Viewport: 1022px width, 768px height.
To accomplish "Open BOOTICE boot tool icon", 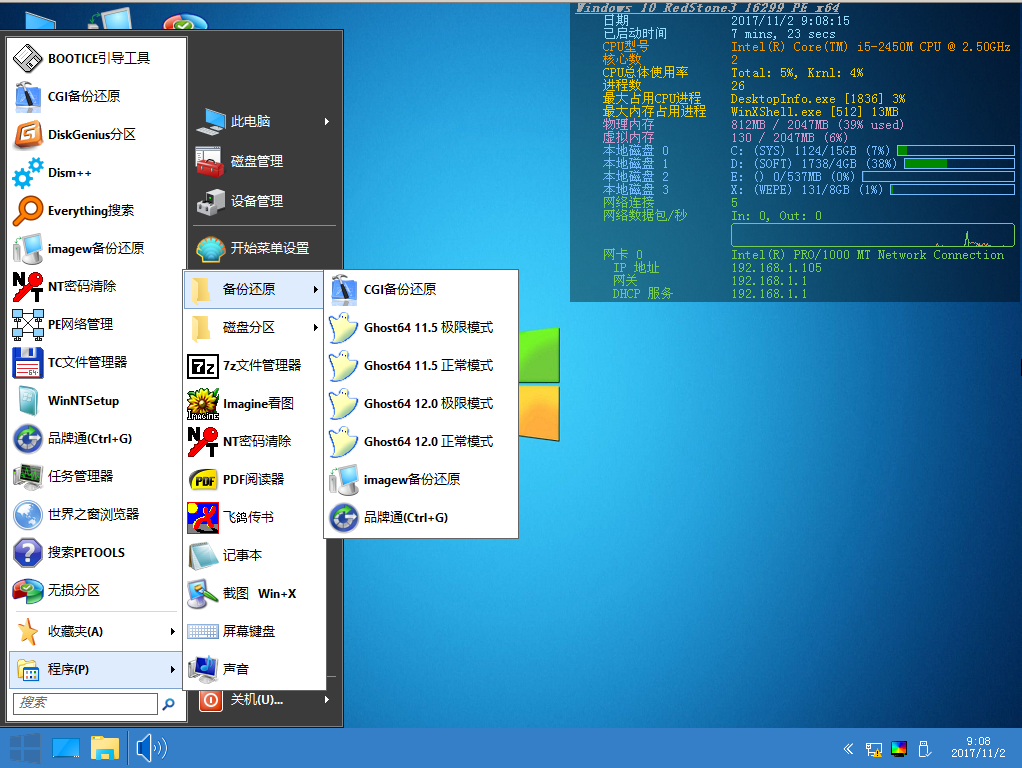I will [x=28, y=58].
